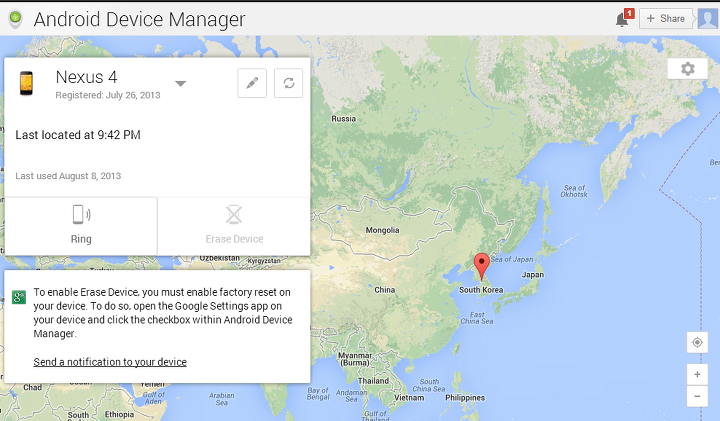The height and width of the screenshot is (421, 720).
Task: Click the Vietnam map label
Action: tap(409, 398)
